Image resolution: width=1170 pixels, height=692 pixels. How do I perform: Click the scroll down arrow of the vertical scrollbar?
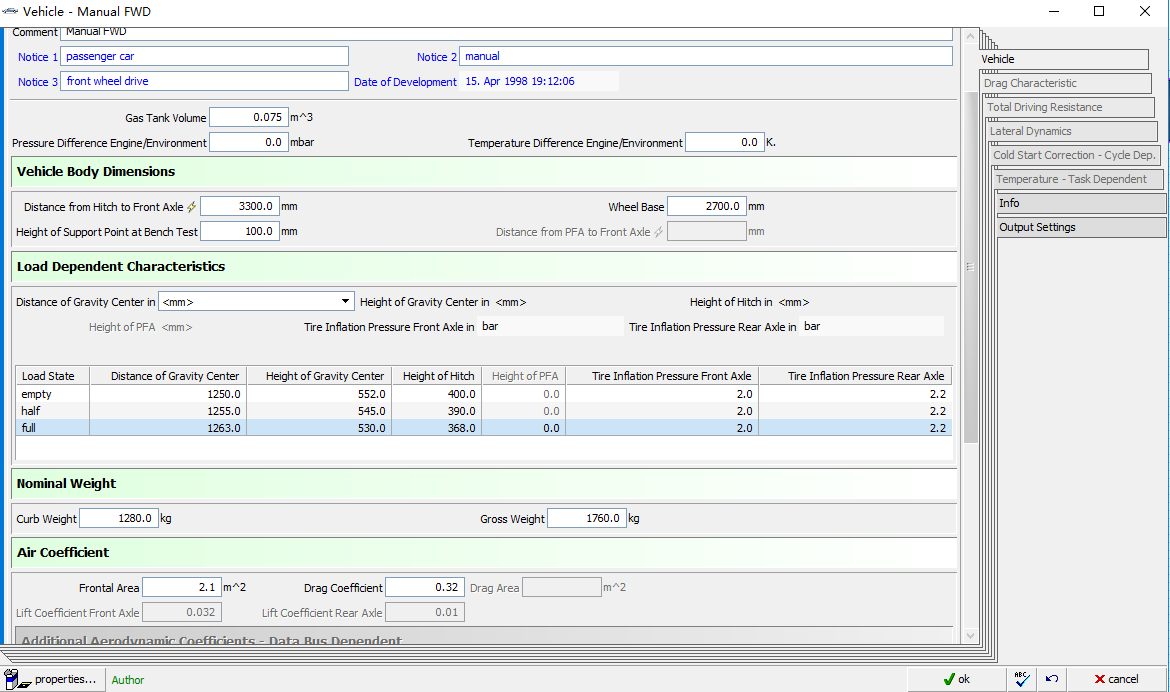pos(969,635)
